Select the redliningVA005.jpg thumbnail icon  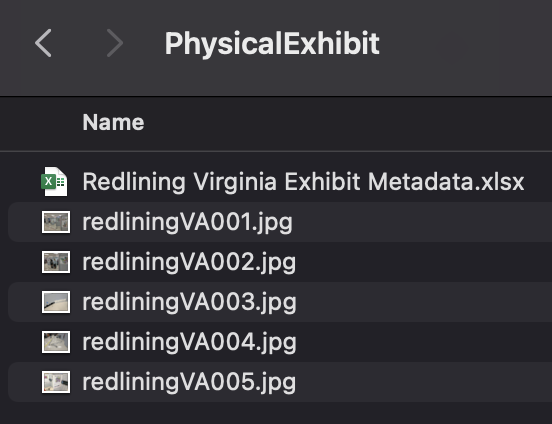pos(56,382)
